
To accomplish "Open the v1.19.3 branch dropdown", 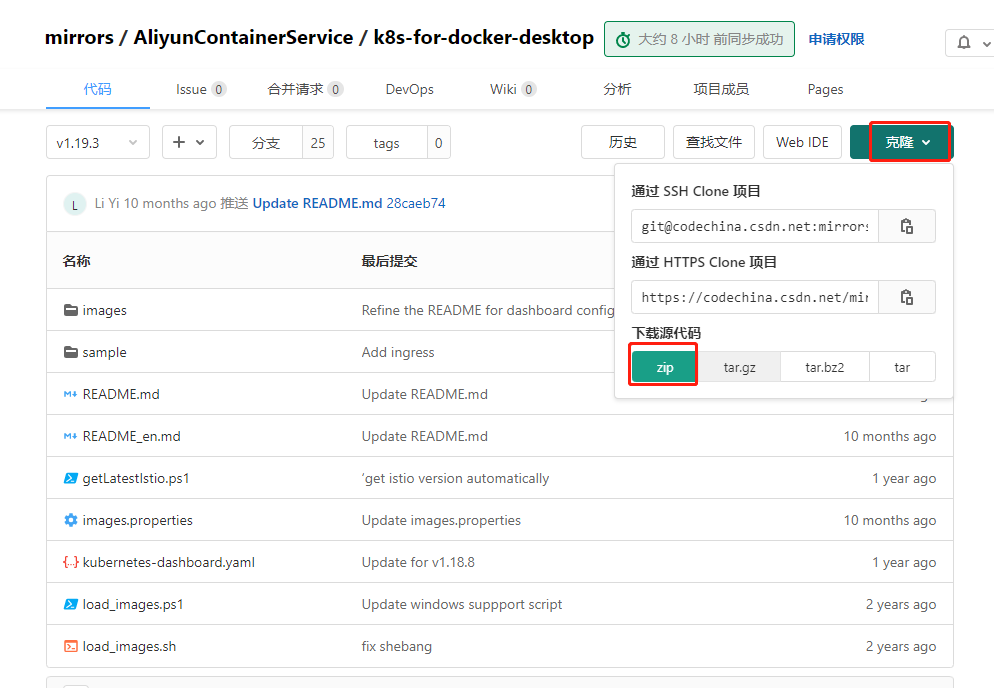I will click(x=98, y=142).
